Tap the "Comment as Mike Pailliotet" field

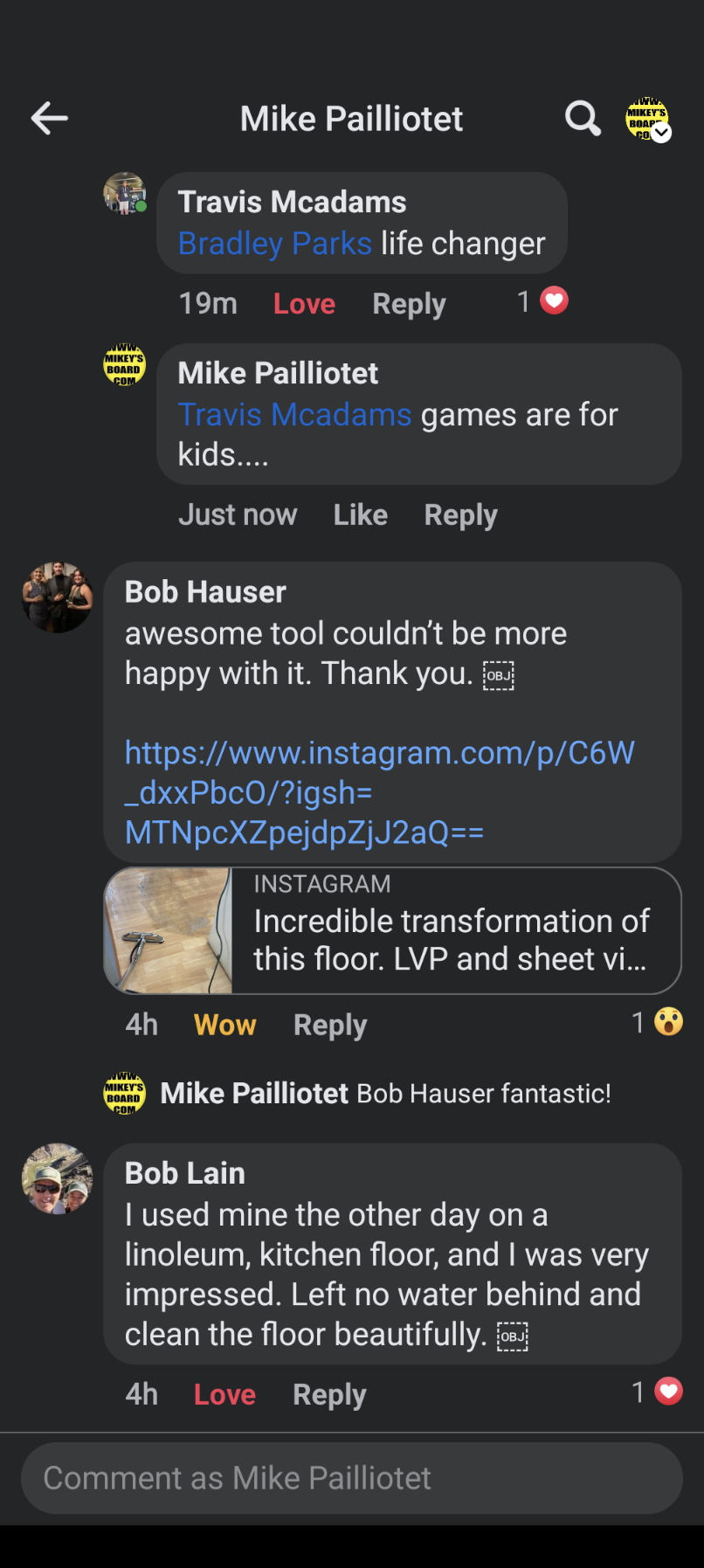point(351,1478)
